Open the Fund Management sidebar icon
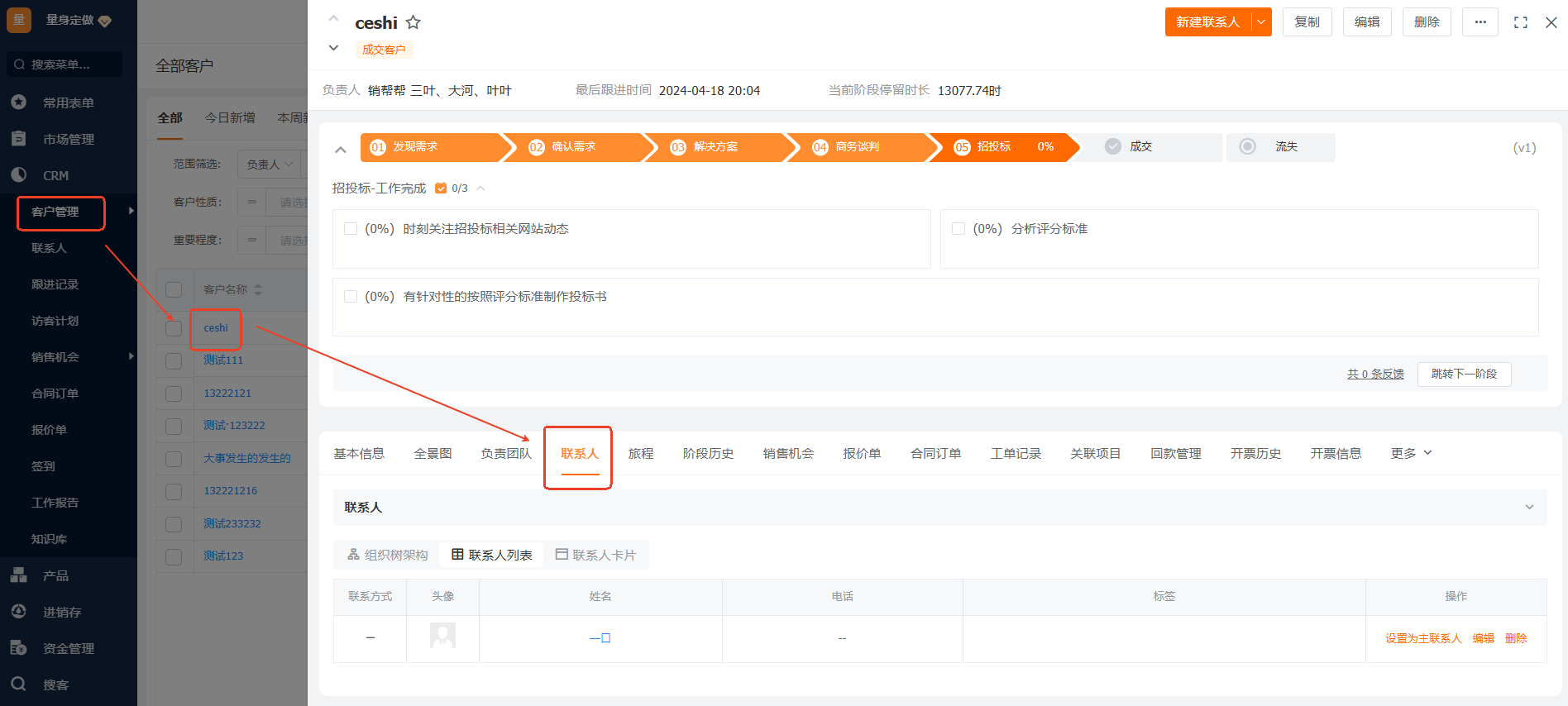The width and height of the screenshot is (1568, 706). [x=18, y=648]
